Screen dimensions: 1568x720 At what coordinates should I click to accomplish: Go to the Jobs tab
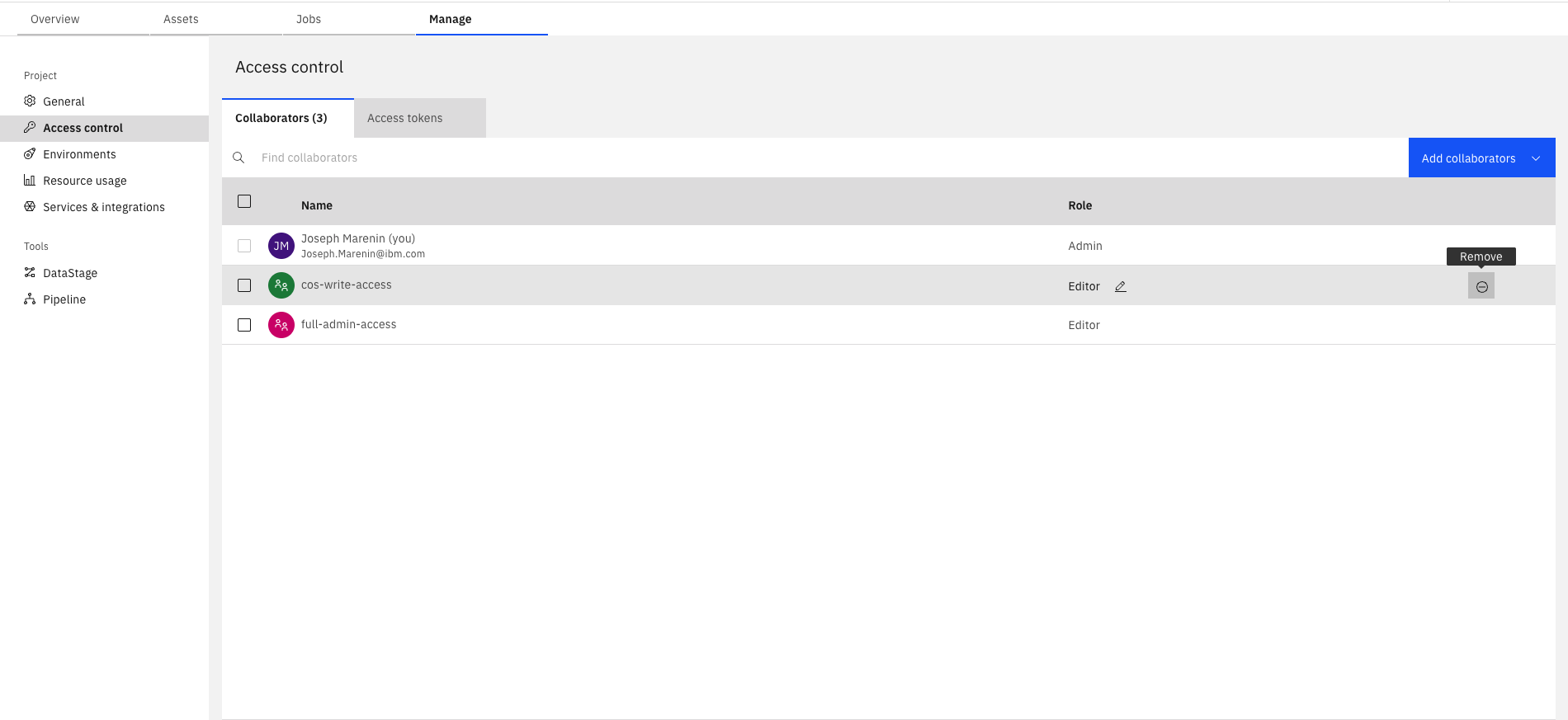[x=309, y=19]
